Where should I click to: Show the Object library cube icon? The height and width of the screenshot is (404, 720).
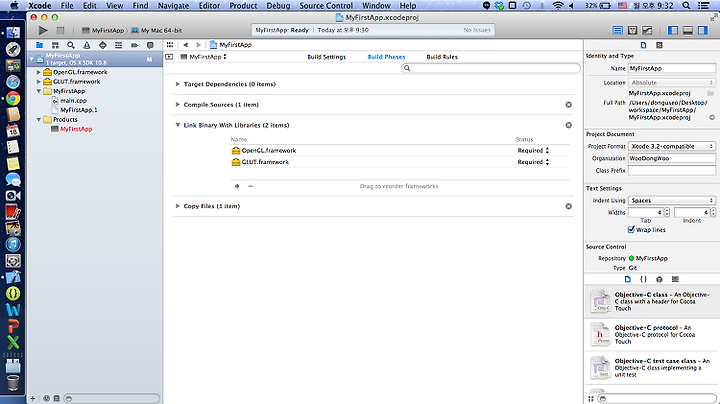(x=659, y=279)
